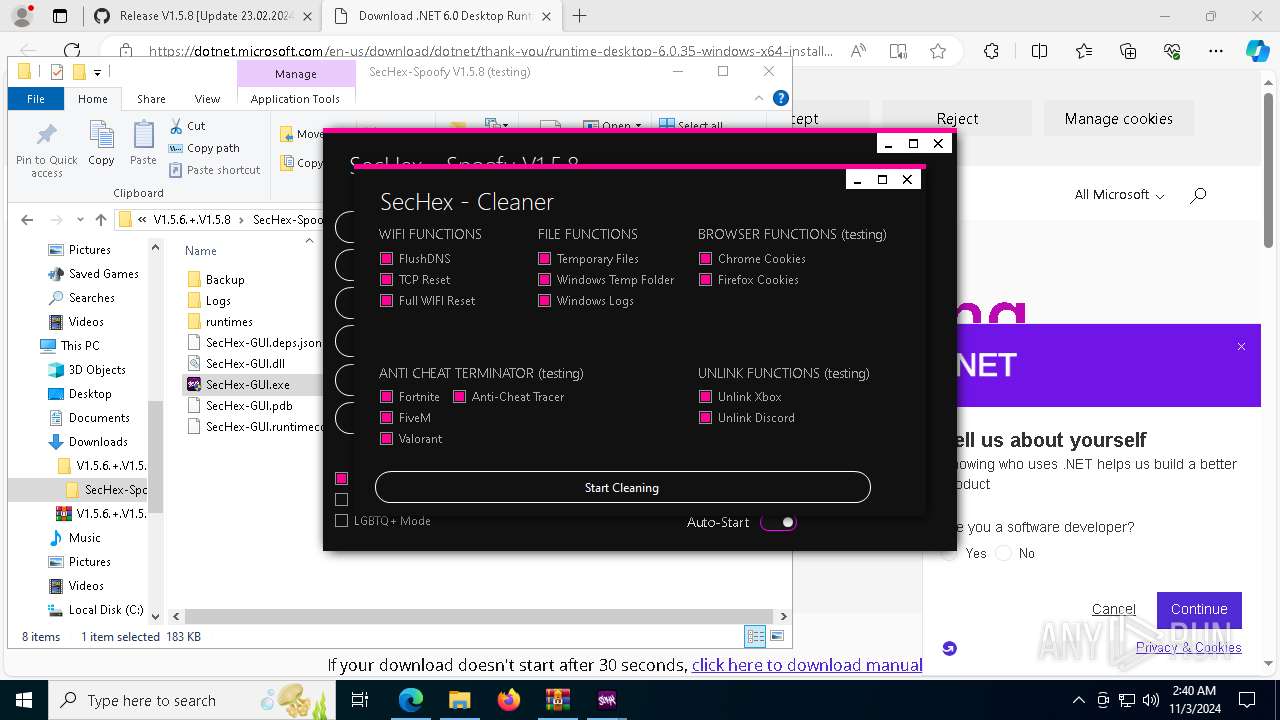Viewport: 1280px width, 720px height.
Task: Click the Copy ribbon icon
Action: (101, 144)
